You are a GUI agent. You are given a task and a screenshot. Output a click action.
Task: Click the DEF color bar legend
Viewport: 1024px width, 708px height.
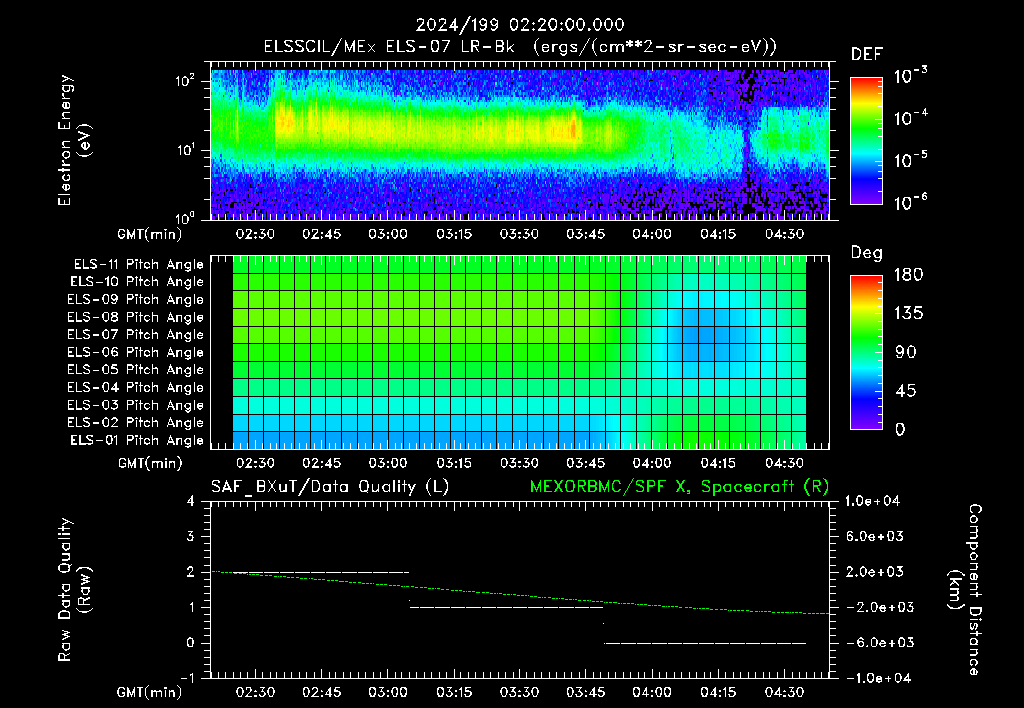tap(866, 140)
